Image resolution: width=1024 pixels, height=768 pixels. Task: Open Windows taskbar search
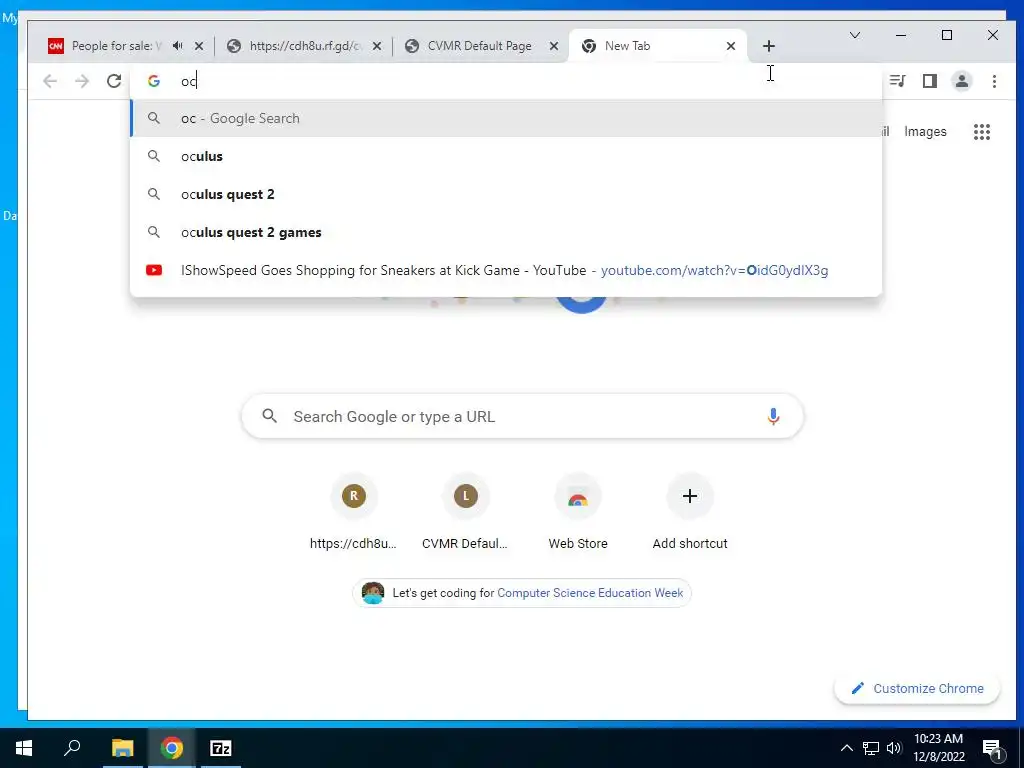tap(72, 748)
